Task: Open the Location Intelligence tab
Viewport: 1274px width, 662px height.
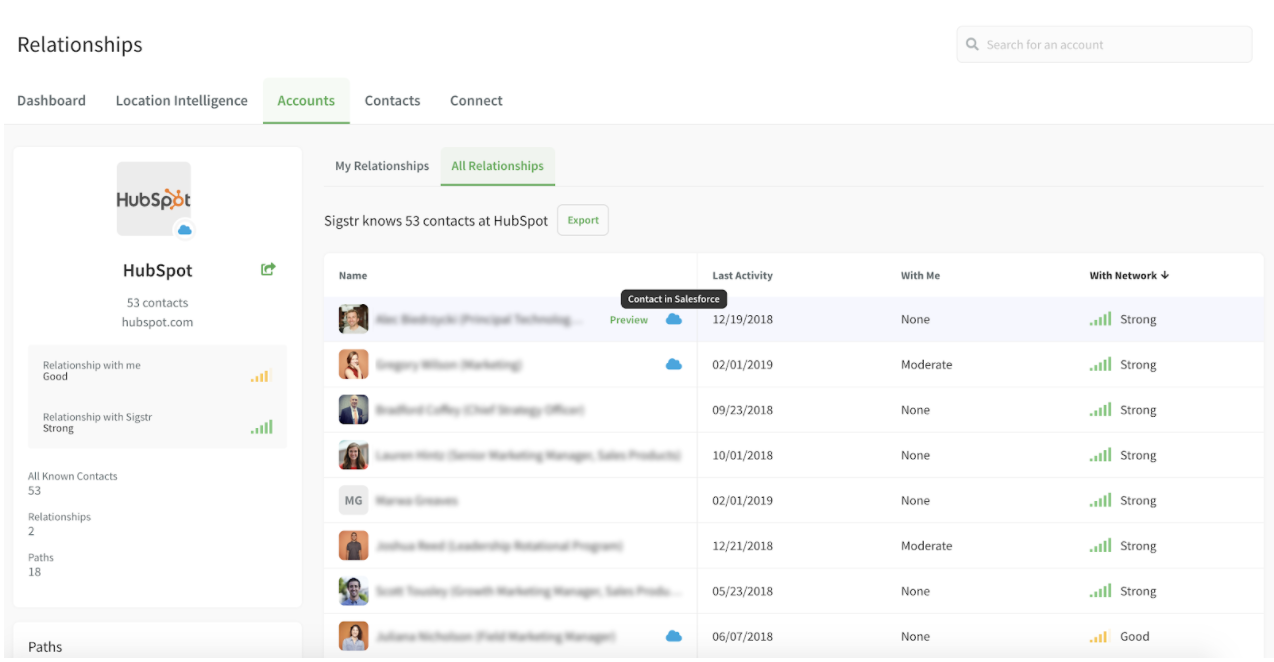Action: pos(181,101)
